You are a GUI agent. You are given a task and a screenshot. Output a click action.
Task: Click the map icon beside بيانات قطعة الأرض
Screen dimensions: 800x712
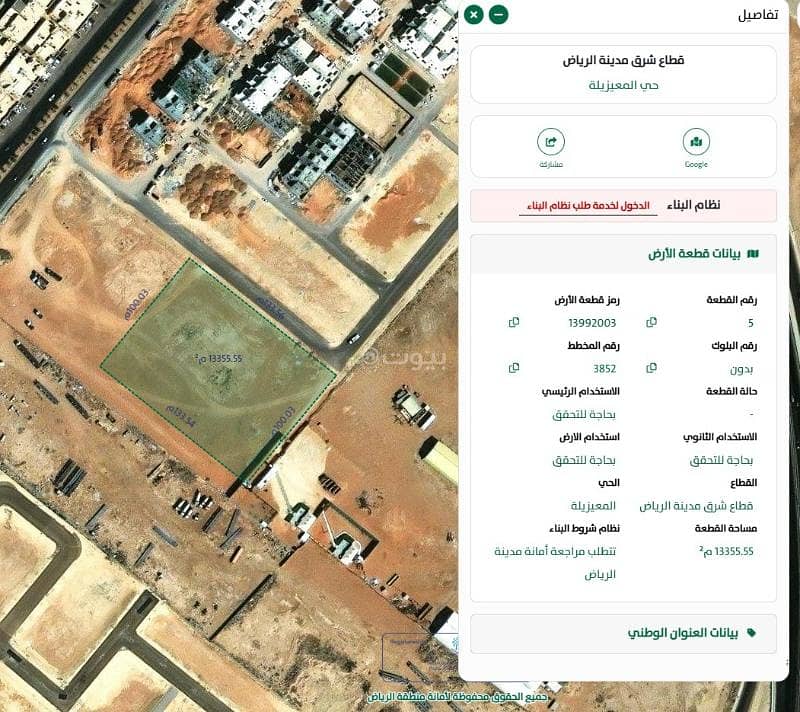coord(753,254)
